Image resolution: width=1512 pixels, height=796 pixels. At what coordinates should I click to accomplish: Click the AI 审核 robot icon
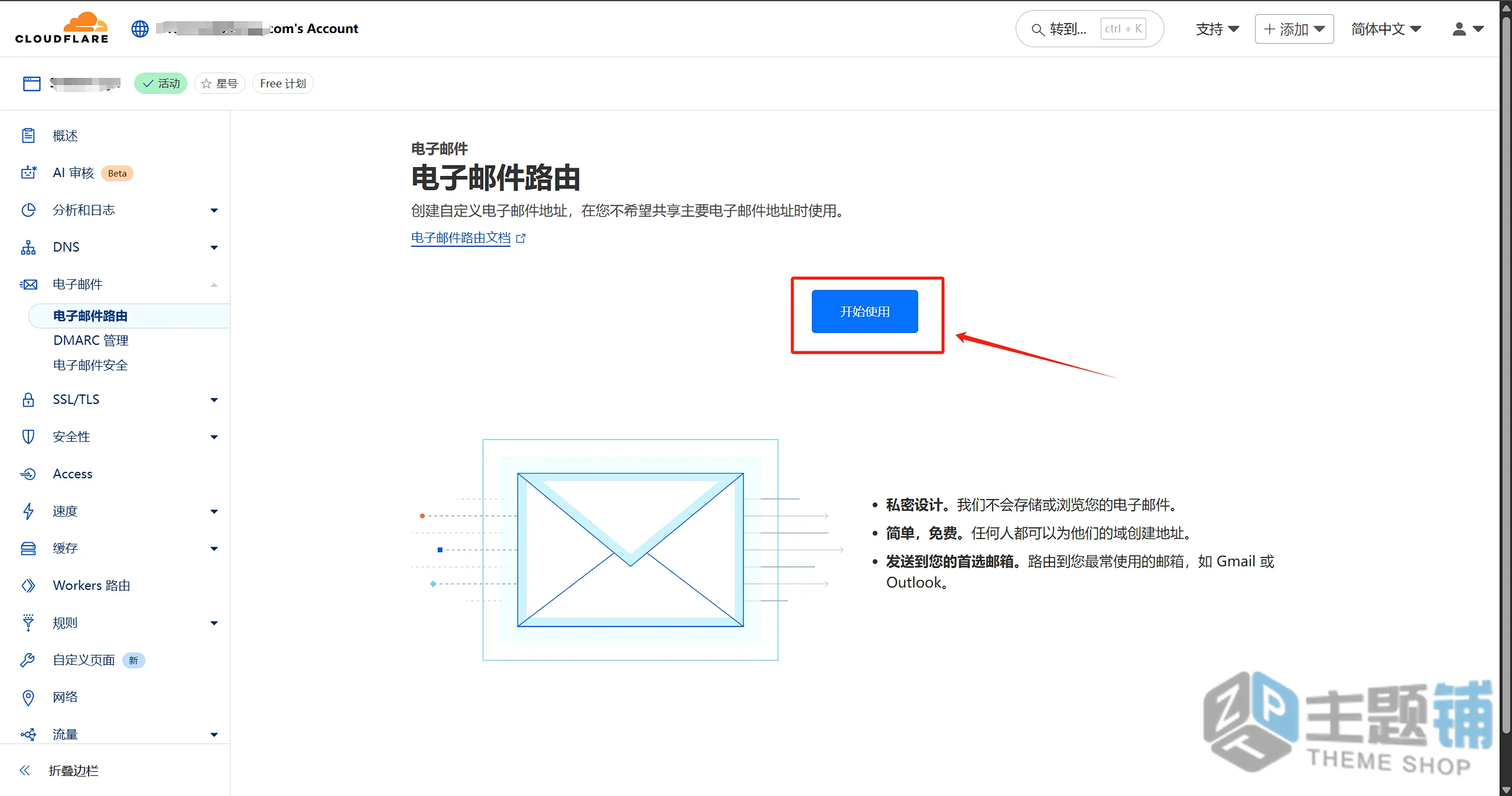pyautogui.click(x=28, y=173)
